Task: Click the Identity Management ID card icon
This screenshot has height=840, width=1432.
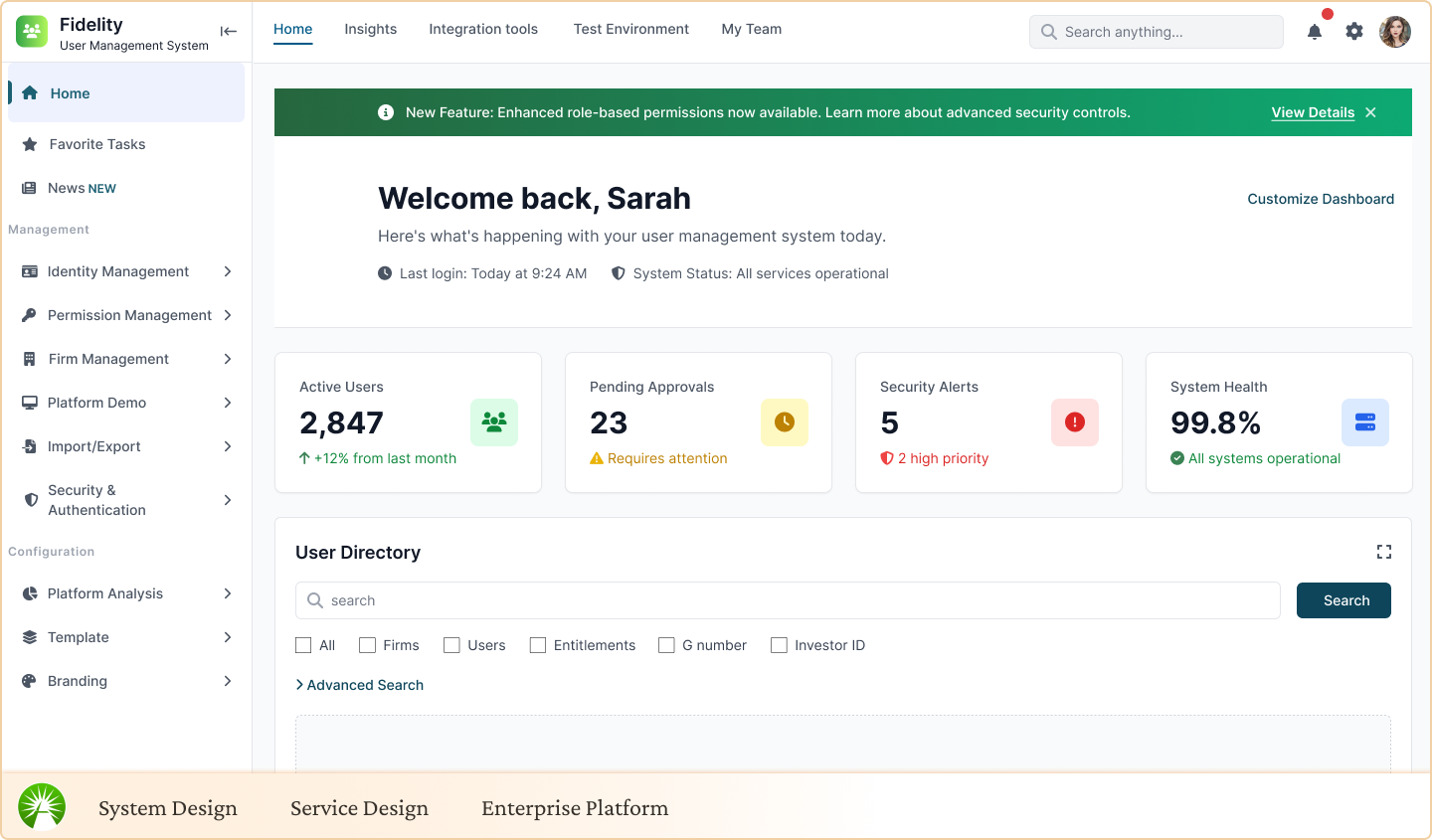Action: point(30,271)
